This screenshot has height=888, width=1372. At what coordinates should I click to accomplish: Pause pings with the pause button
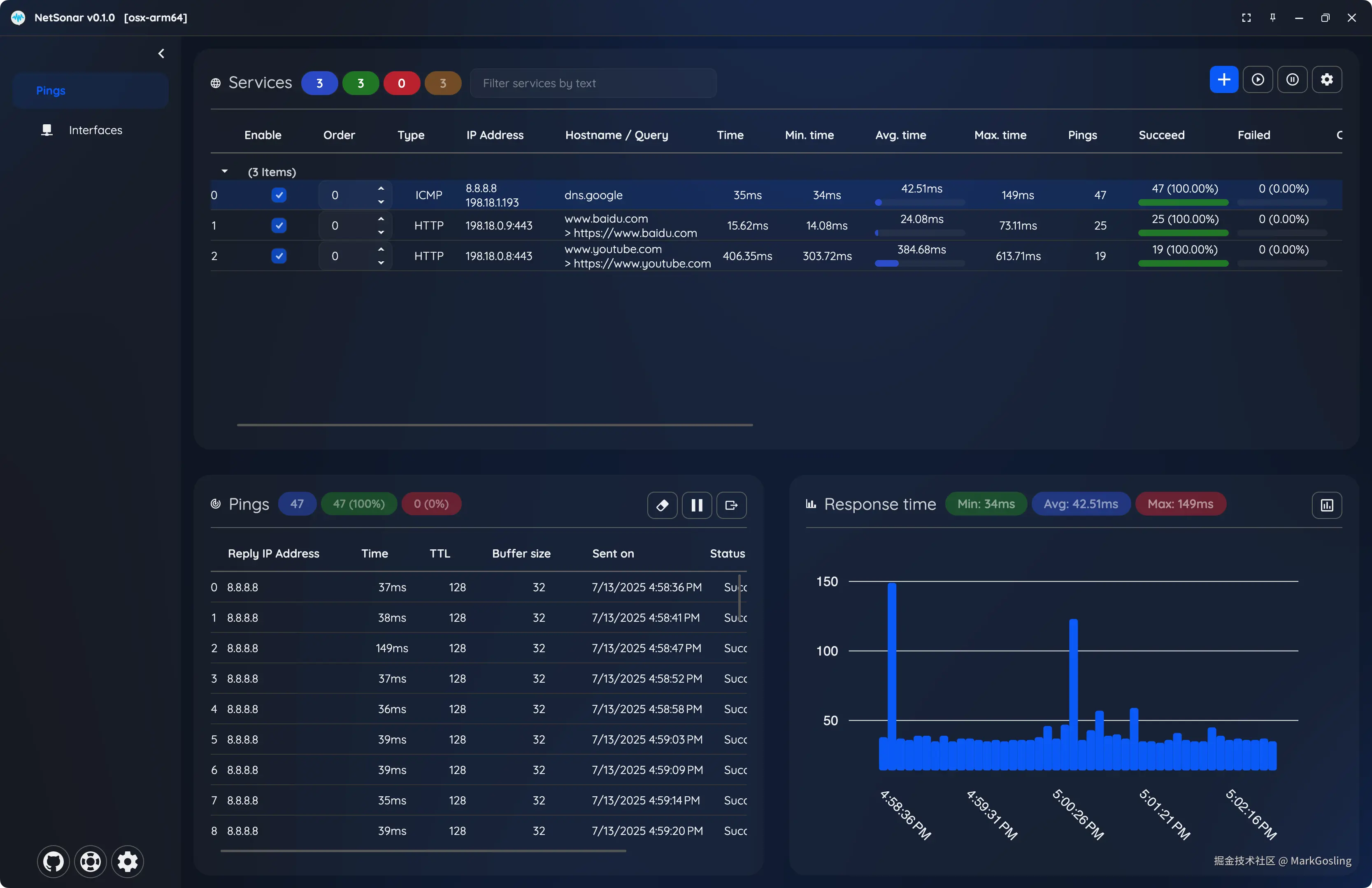697,505
